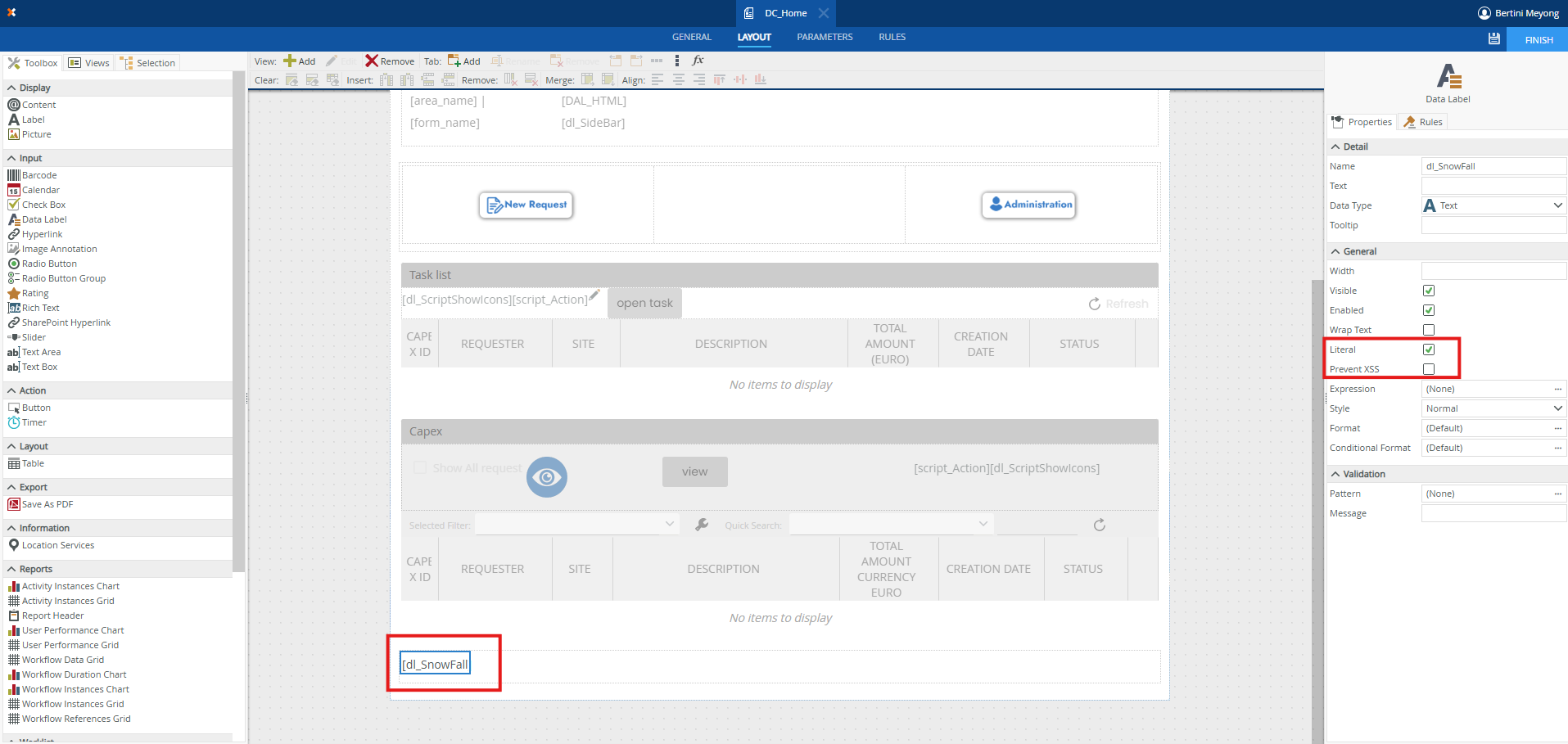
Task: Switch to the RULES tab
Action: tap(892, 37)
